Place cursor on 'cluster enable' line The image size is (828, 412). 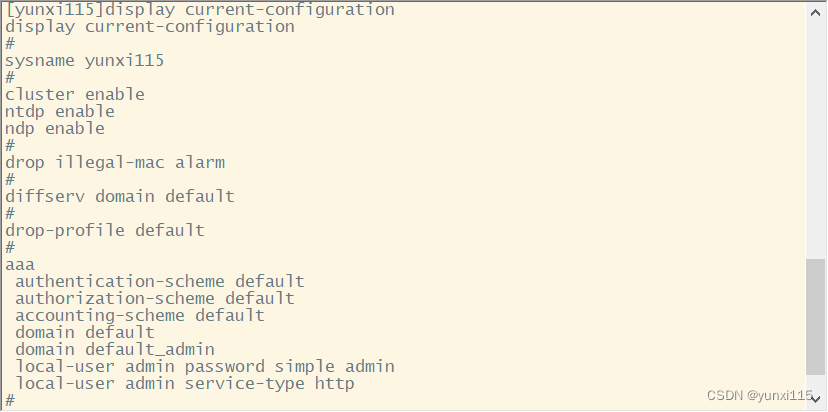tap(75, 94)
